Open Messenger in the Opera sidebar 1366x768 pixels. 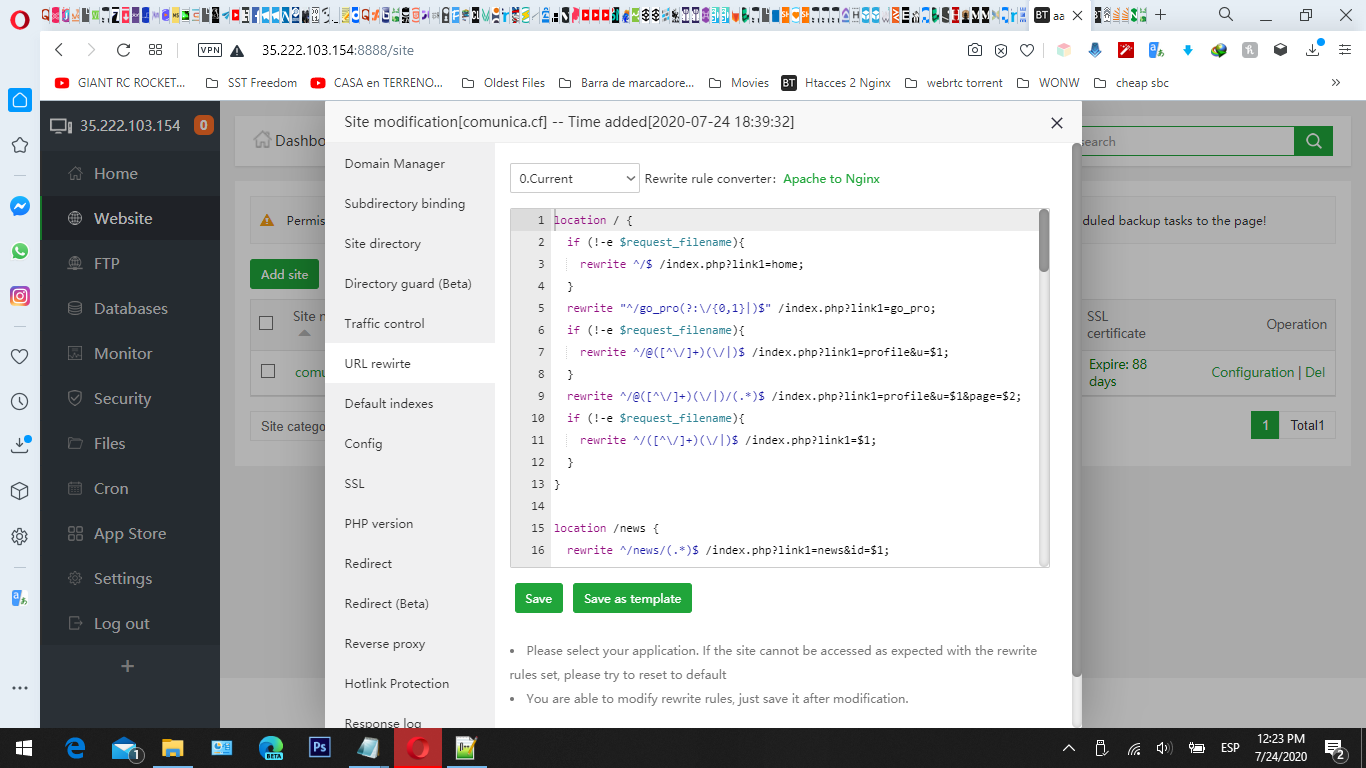pos(19,206)
